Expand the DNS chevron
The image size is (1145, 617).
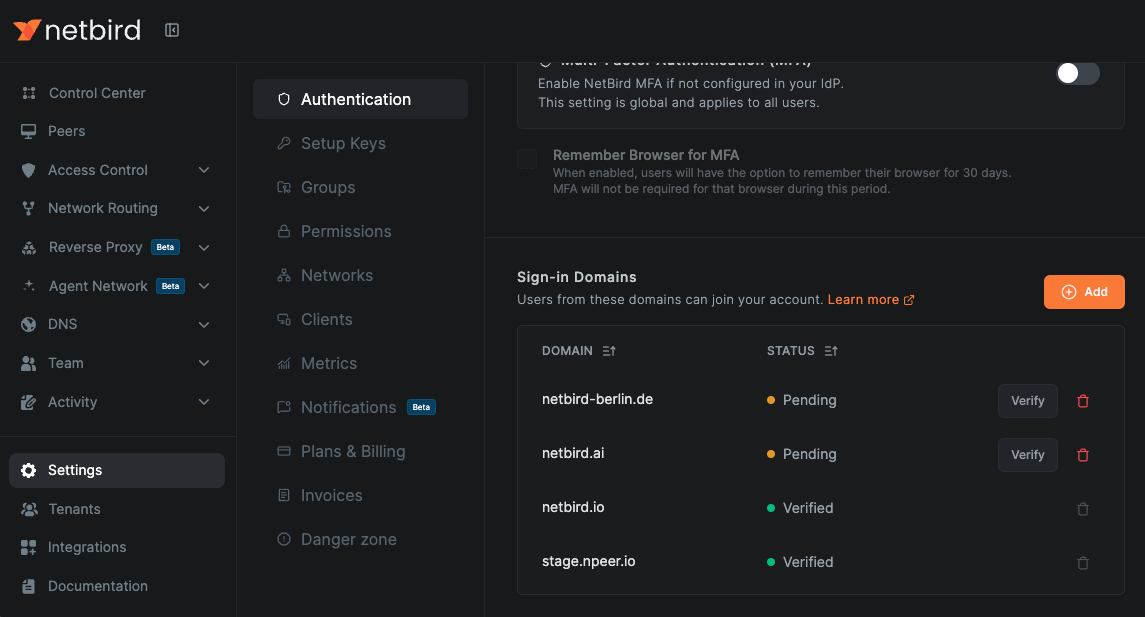(x=204, y=325)
